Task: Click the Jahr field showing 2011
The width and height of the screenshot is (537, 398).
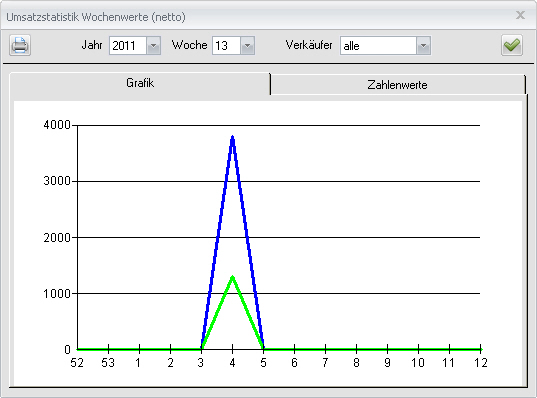Action: click(128, 46)
